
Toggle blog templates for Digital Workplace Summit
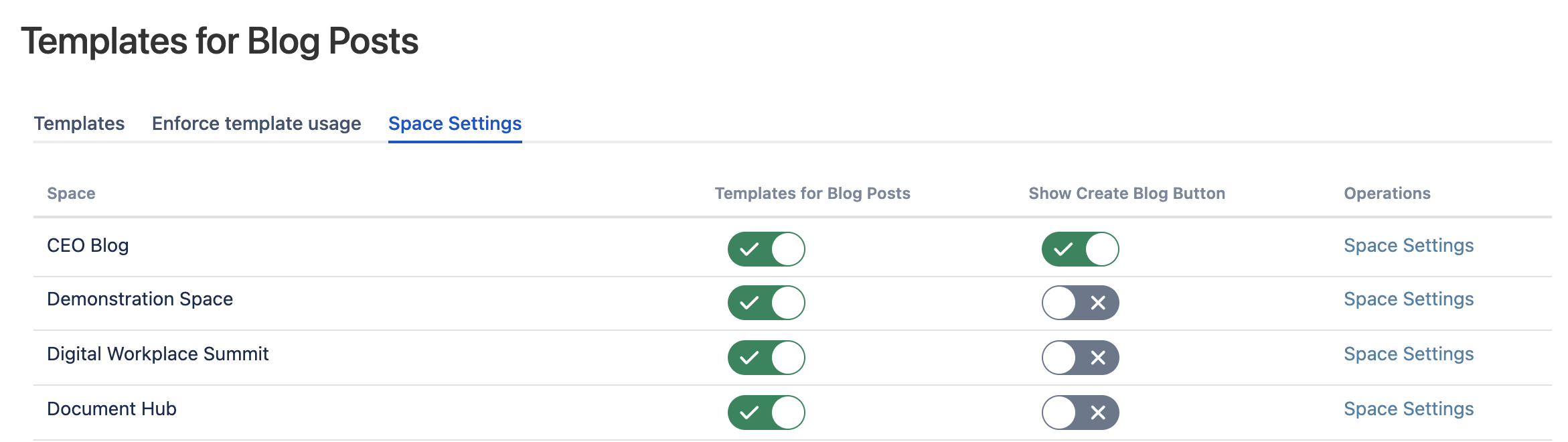tap(766, 358)
